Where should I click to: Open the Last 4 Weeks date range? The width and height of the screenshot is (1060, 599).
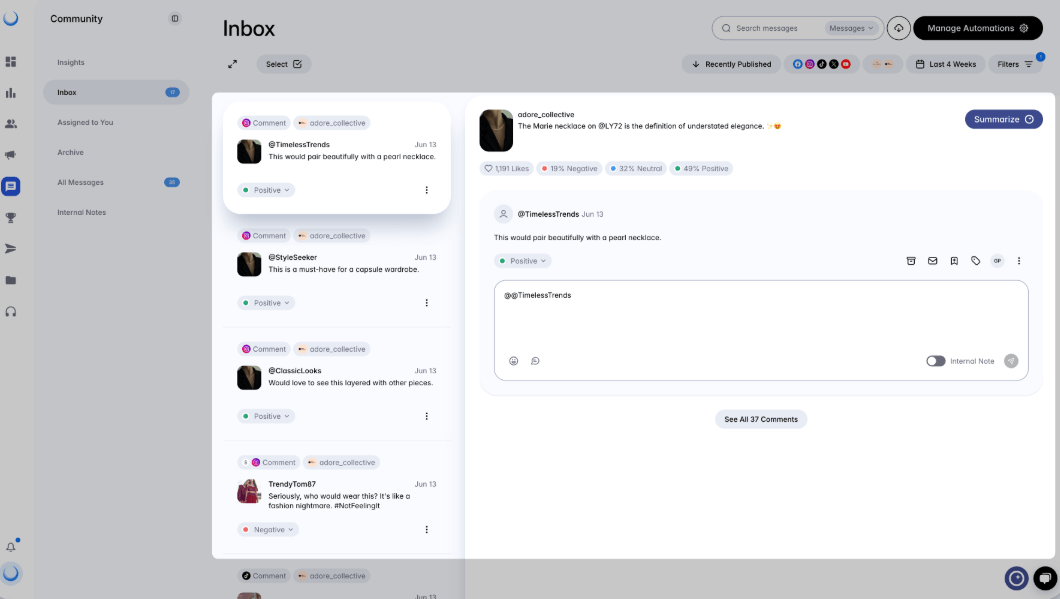pyautogui.click(x=946, y=64)
